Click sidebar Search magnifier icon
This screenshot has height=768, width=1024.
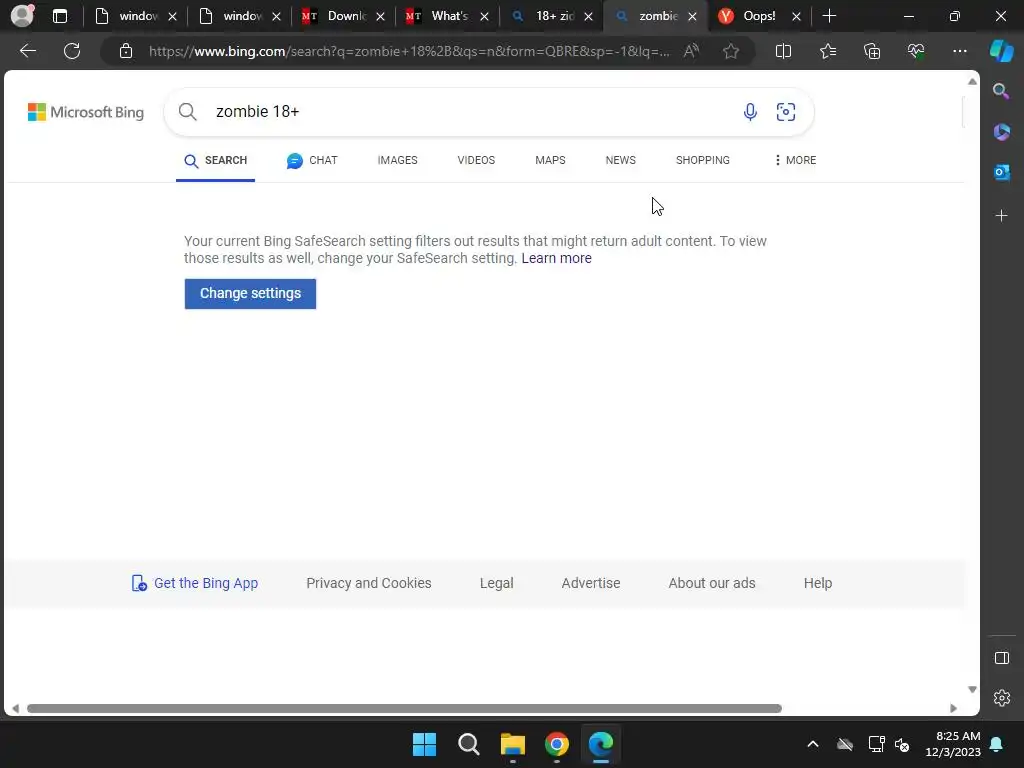point(1001,91)
